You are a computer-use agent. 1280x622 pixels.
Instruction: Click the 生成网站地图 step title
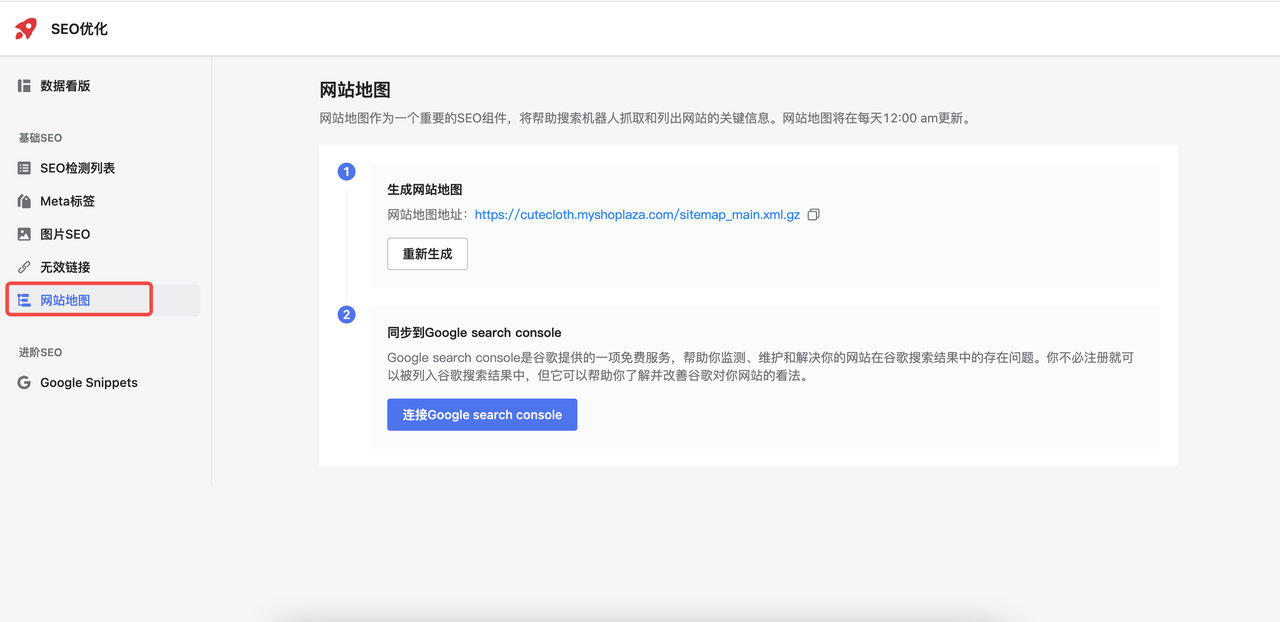point(424,189)
